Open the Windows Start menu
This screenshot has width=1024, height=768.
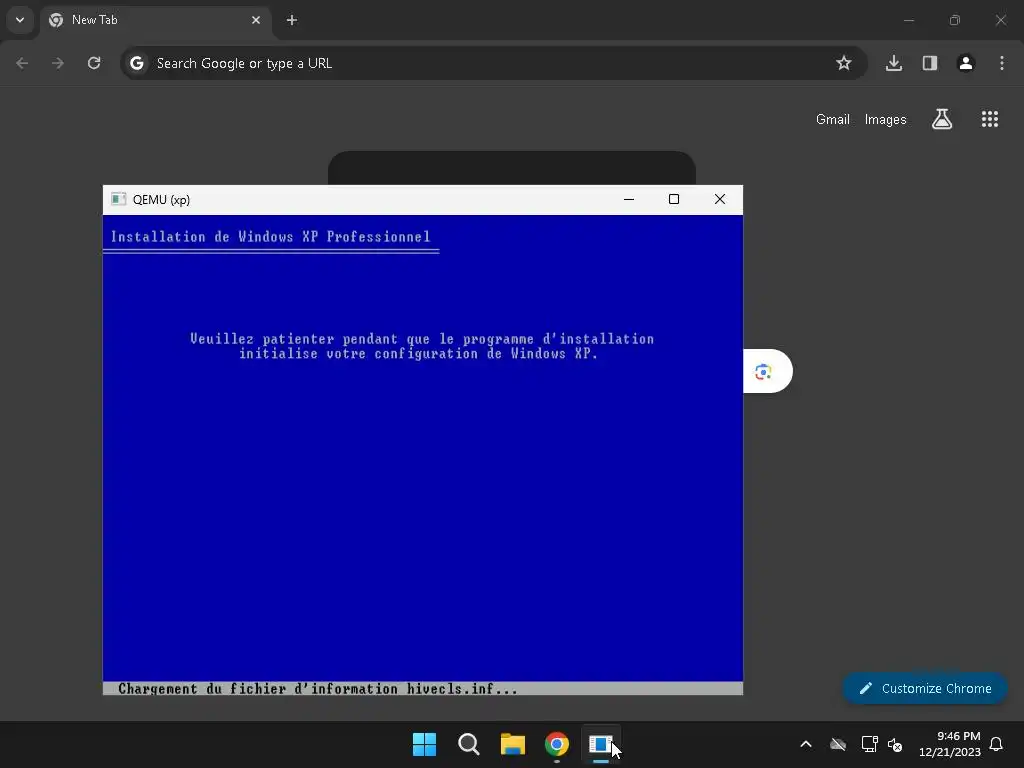[424, 744]
